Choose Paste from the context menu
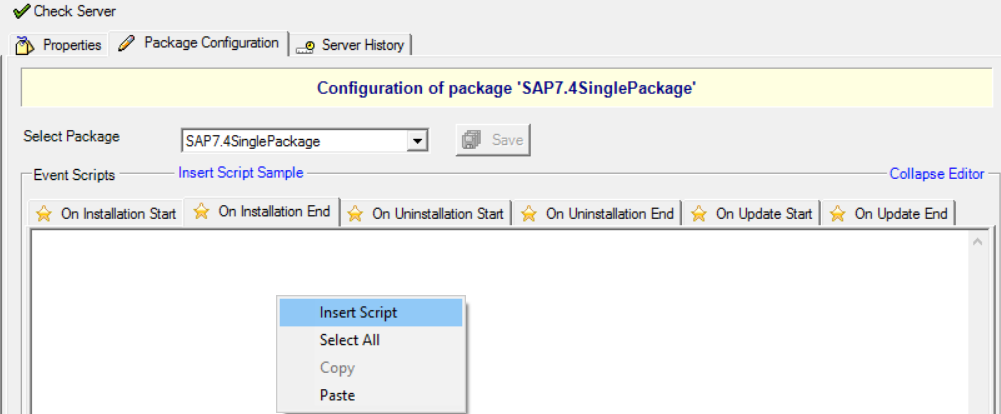 point(371,395)
